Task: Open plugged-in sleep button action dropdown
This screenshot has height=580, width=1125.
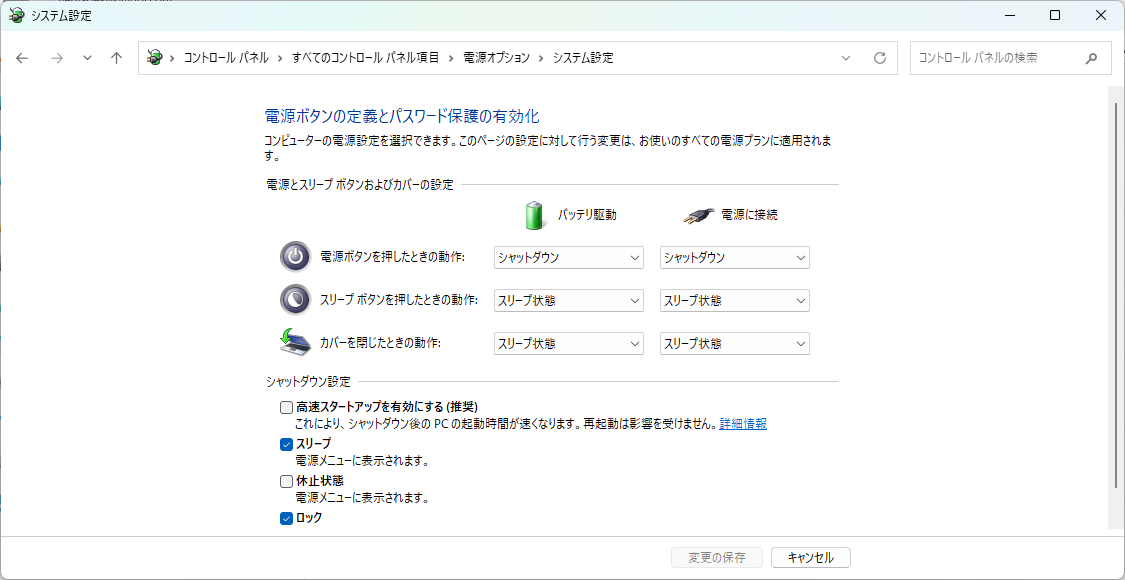Action: (735, 301)
